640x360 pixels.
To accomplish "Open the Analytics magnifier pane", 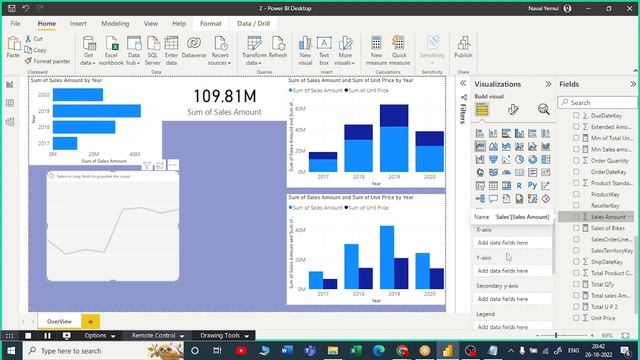I will click(544, 109).
